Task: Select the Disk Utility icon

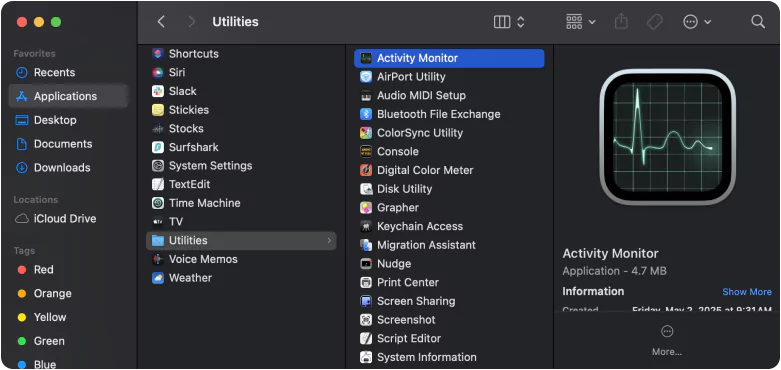Action: [x=366, y=189]
